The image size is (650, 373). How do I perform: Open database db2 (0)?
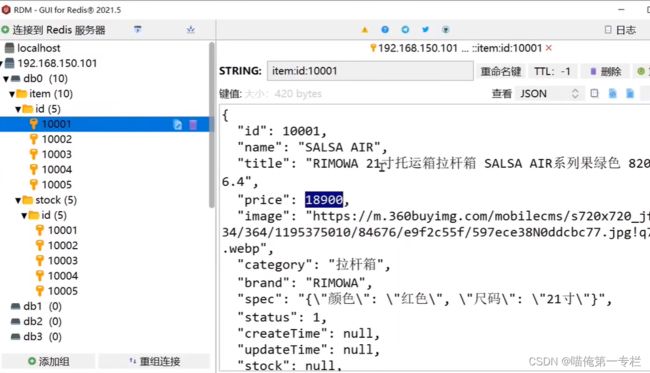pos(36,322)
